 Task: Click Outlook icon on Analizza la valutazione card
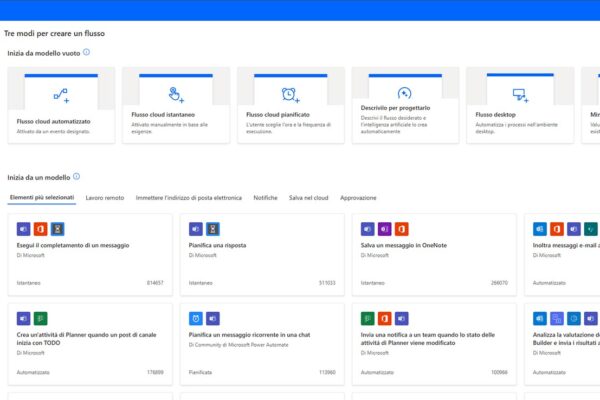[x=540, y=318]
